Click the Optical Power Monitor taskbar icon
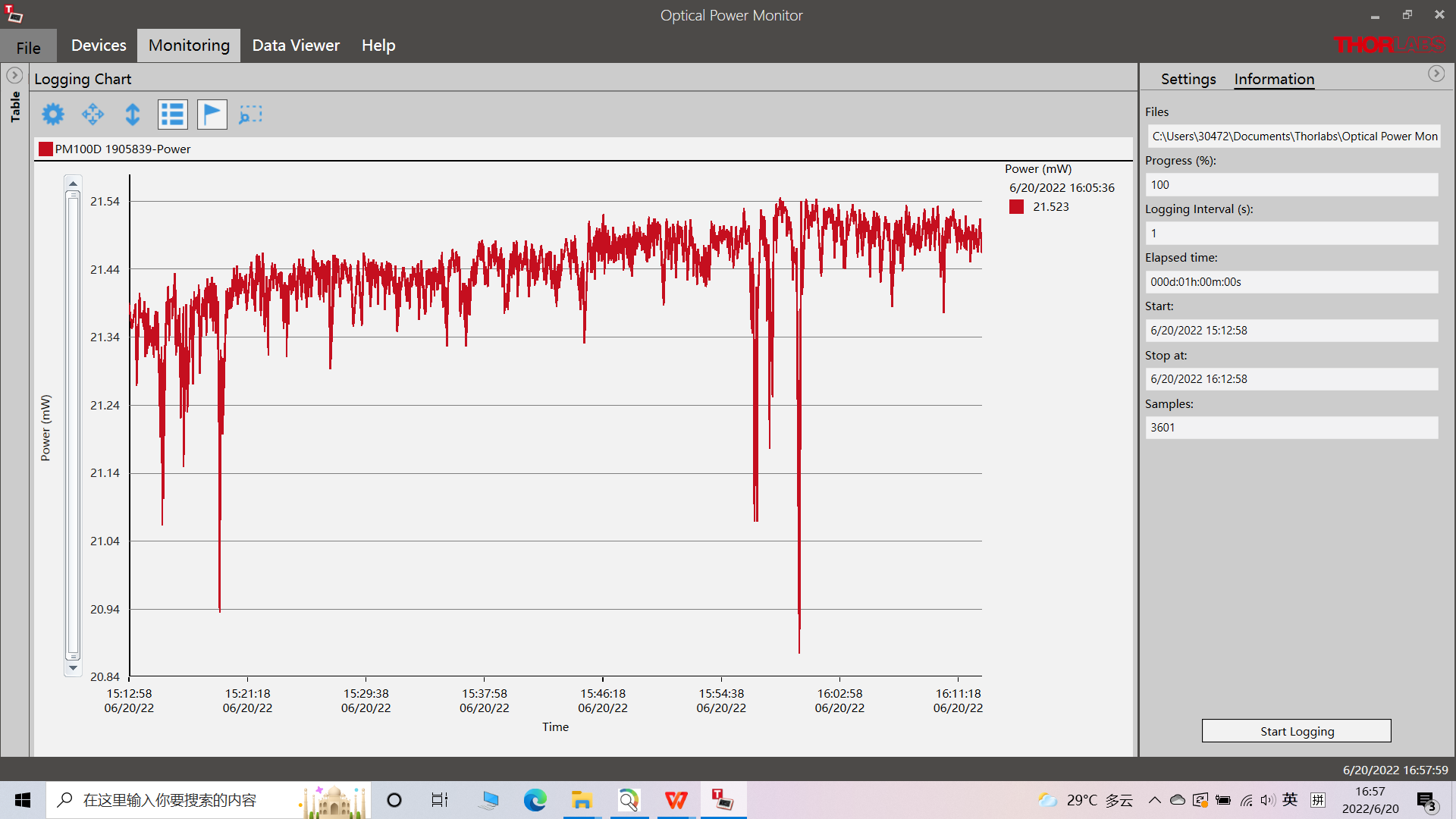1456x819 pixels. tap(723, 800)
